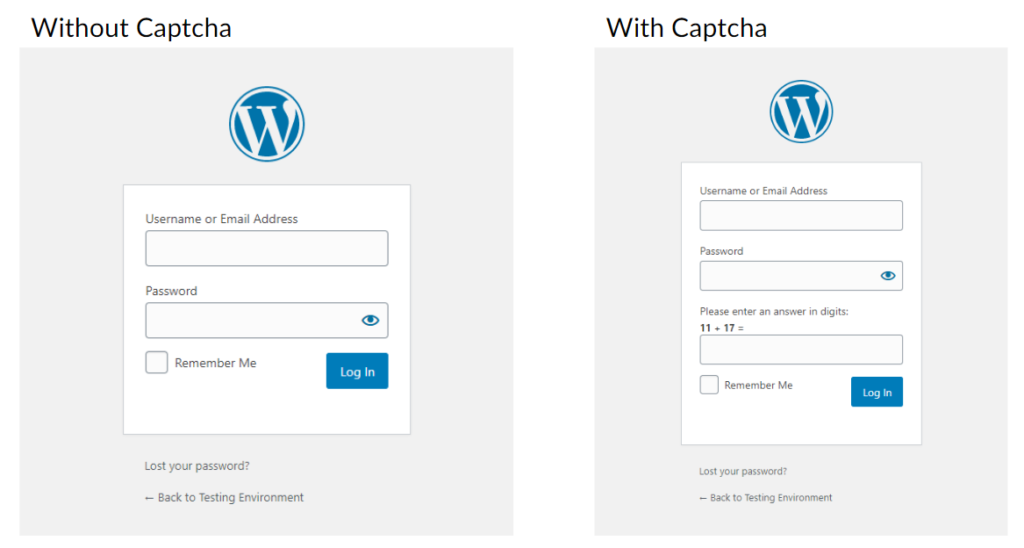Image resolution: width=1024 pixels, height=548 pixels.
Task: Click the Password label in With Captcha form
Action: [722, 251]
